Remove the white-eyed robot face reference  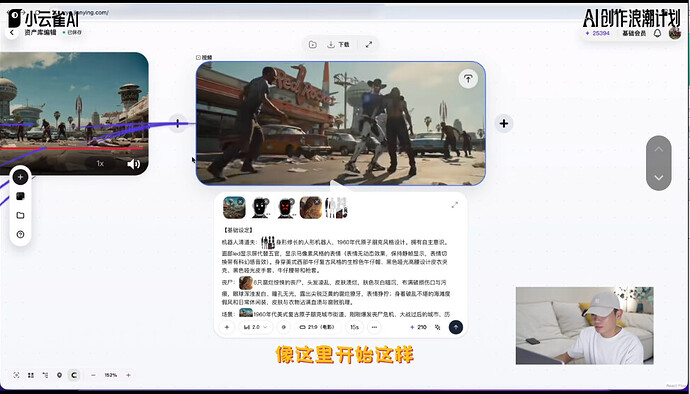click(x=266, y=201)
